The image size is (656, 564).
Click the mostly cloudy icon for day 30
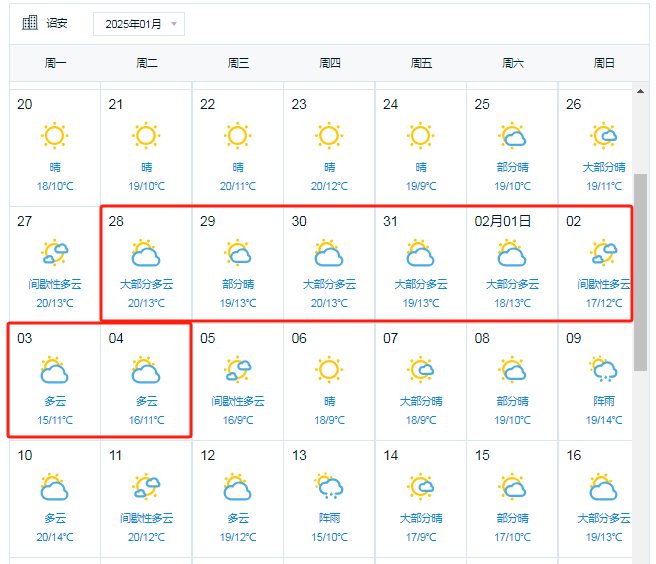(x=329, y=253)
